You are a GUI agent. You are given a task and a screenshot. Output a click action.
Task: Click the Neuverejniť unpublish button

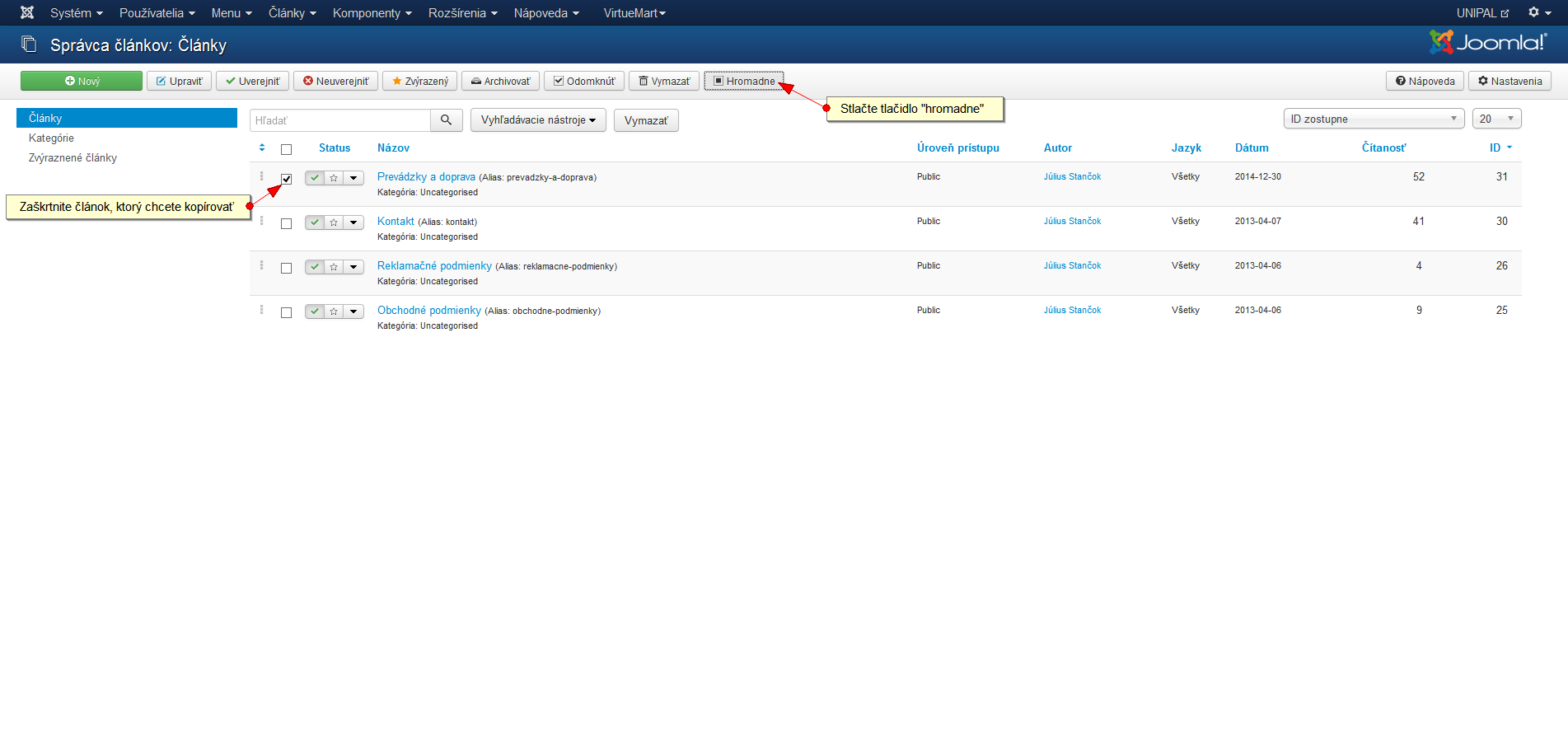pos(336,81)
